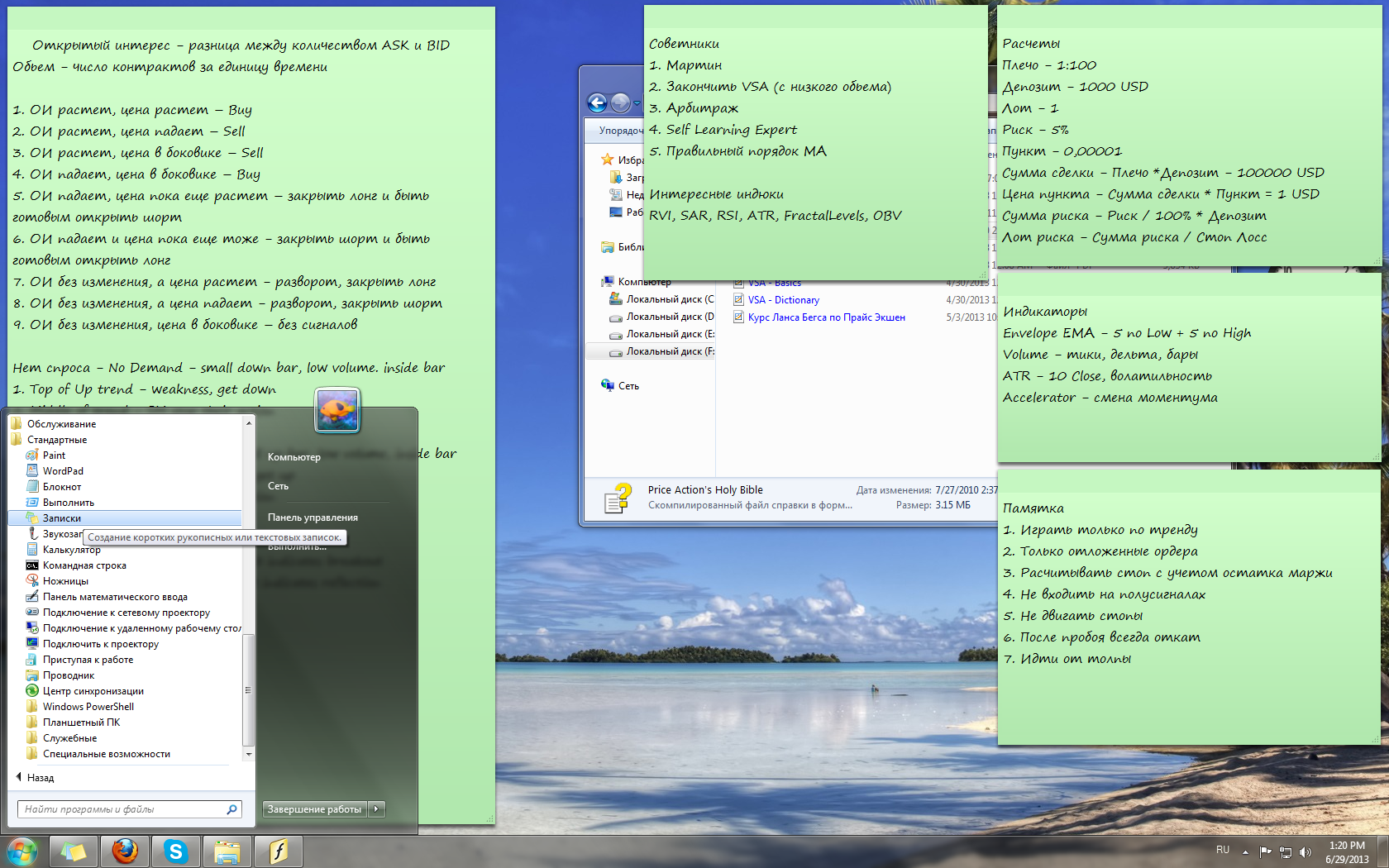Viewport: 1389px width, 868px height.
Task: Open Панель управления in the Start menu
Action: 313,517
